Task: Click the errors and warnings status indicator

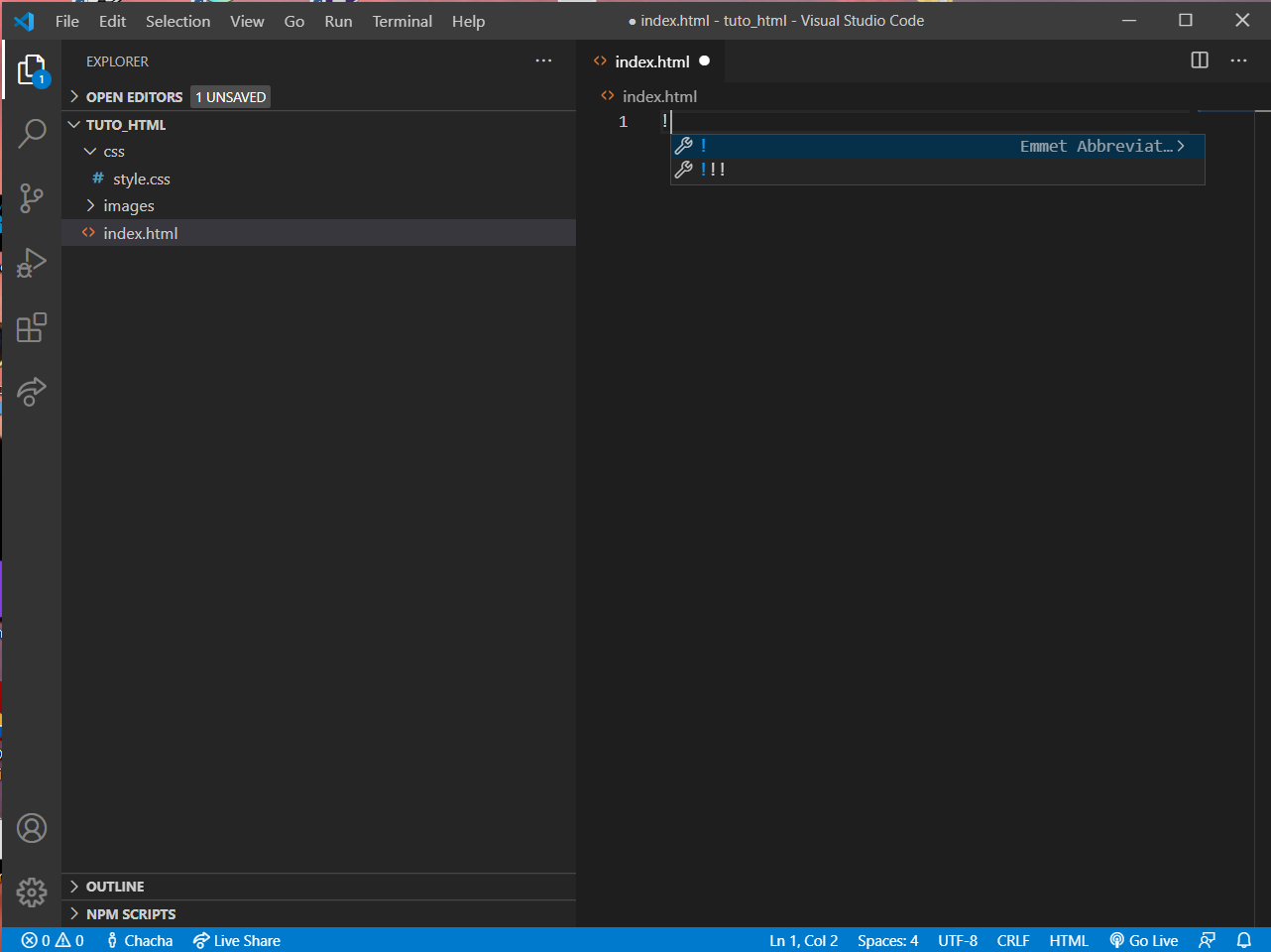Action: (x=53, y=940)
